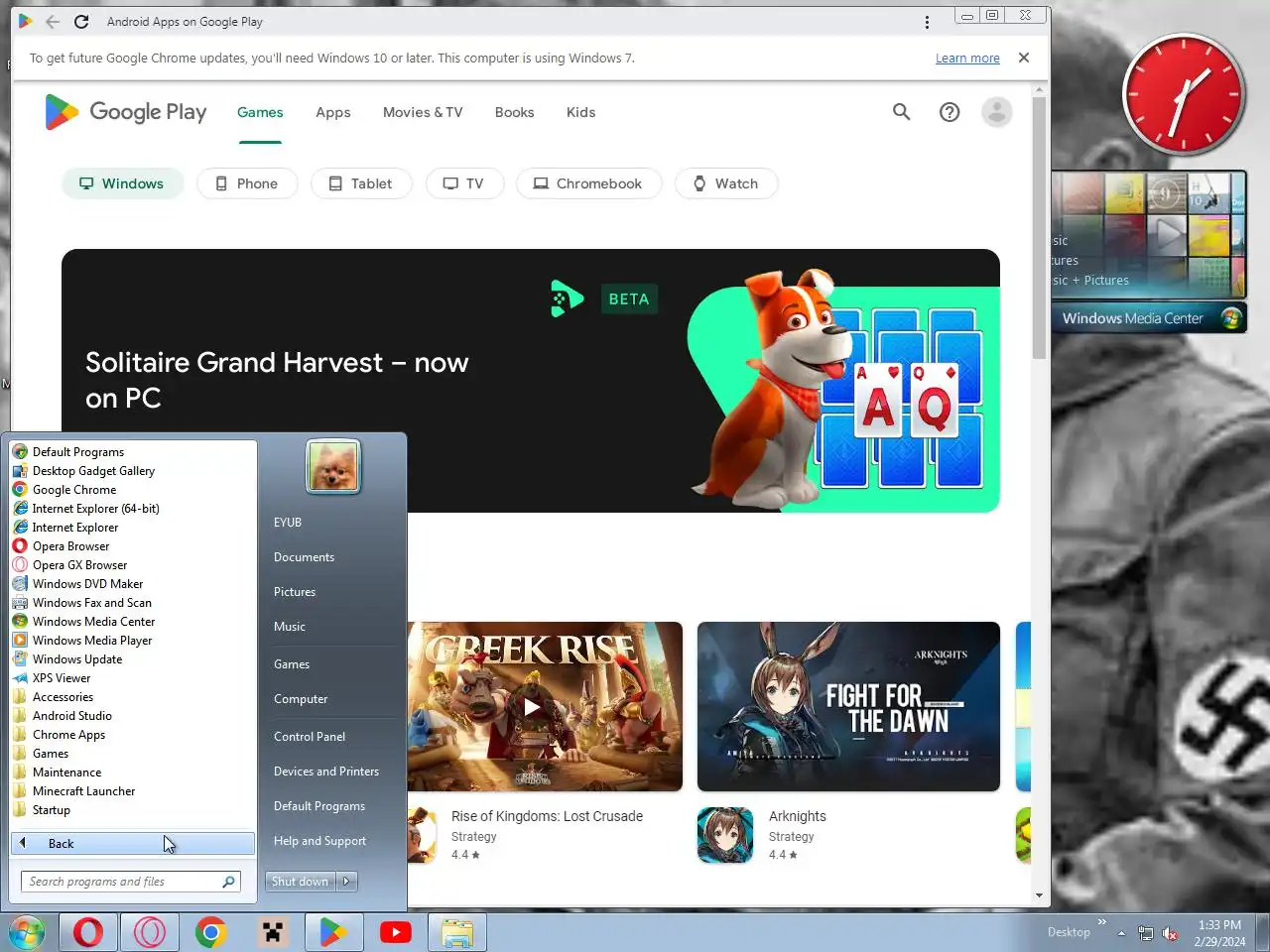The image size is (1270, 952).
Task: Toggle the Windows device filter
Action: (x=123, y=183)
